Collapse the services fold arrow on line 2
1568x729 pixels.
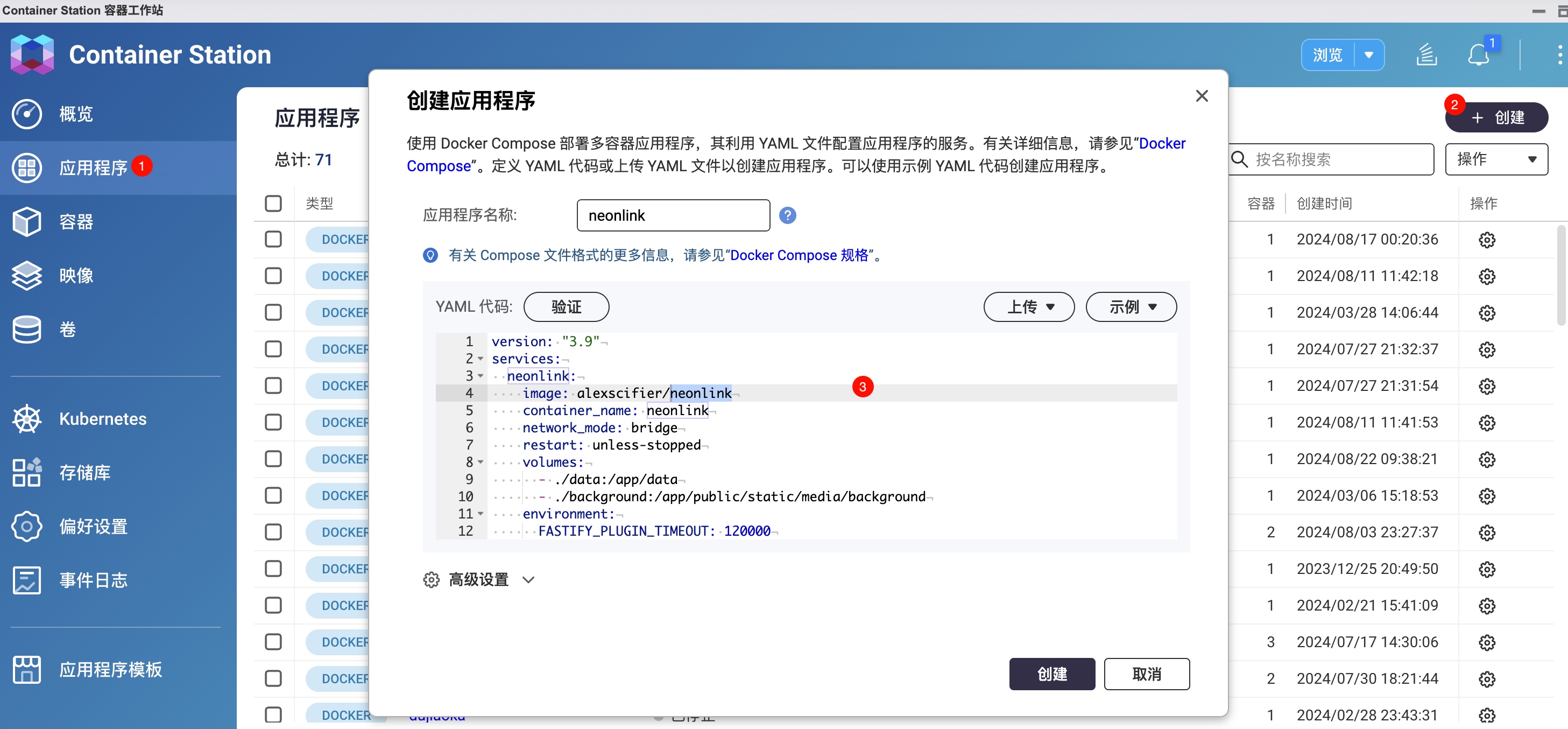[481, 359]
